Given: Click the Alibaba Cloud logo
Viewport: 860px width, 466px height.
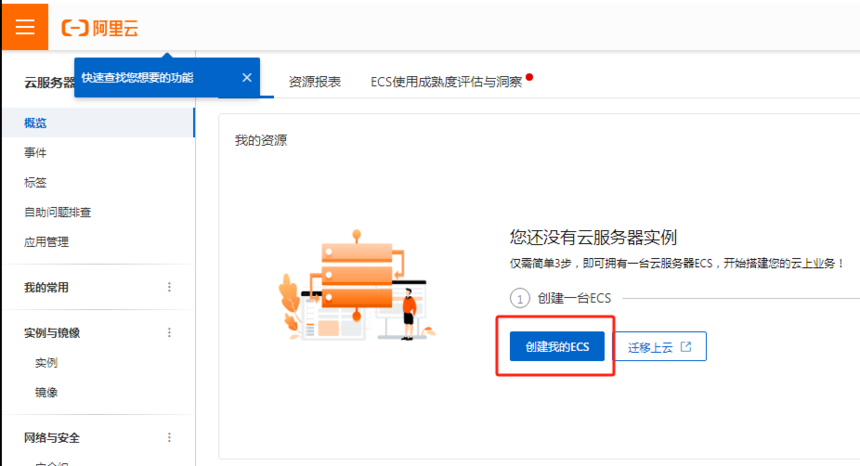Looking at the screenshot, I should coord(100,27).
